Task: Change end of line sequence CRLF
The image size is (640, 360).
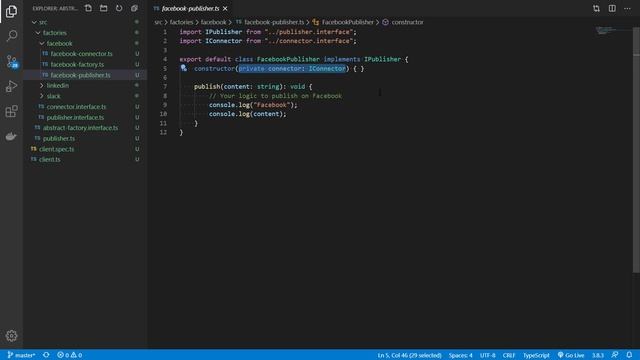Action: click(x=509, y=355)
